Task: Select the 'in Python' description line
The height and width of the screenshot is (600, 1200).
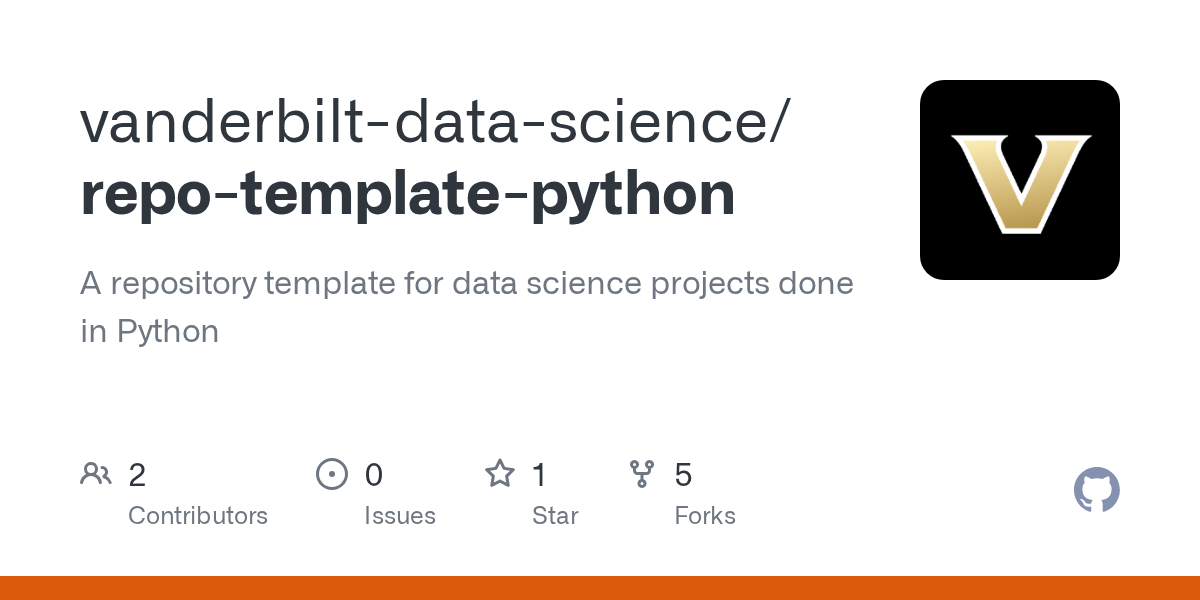Action: (150, 331)
